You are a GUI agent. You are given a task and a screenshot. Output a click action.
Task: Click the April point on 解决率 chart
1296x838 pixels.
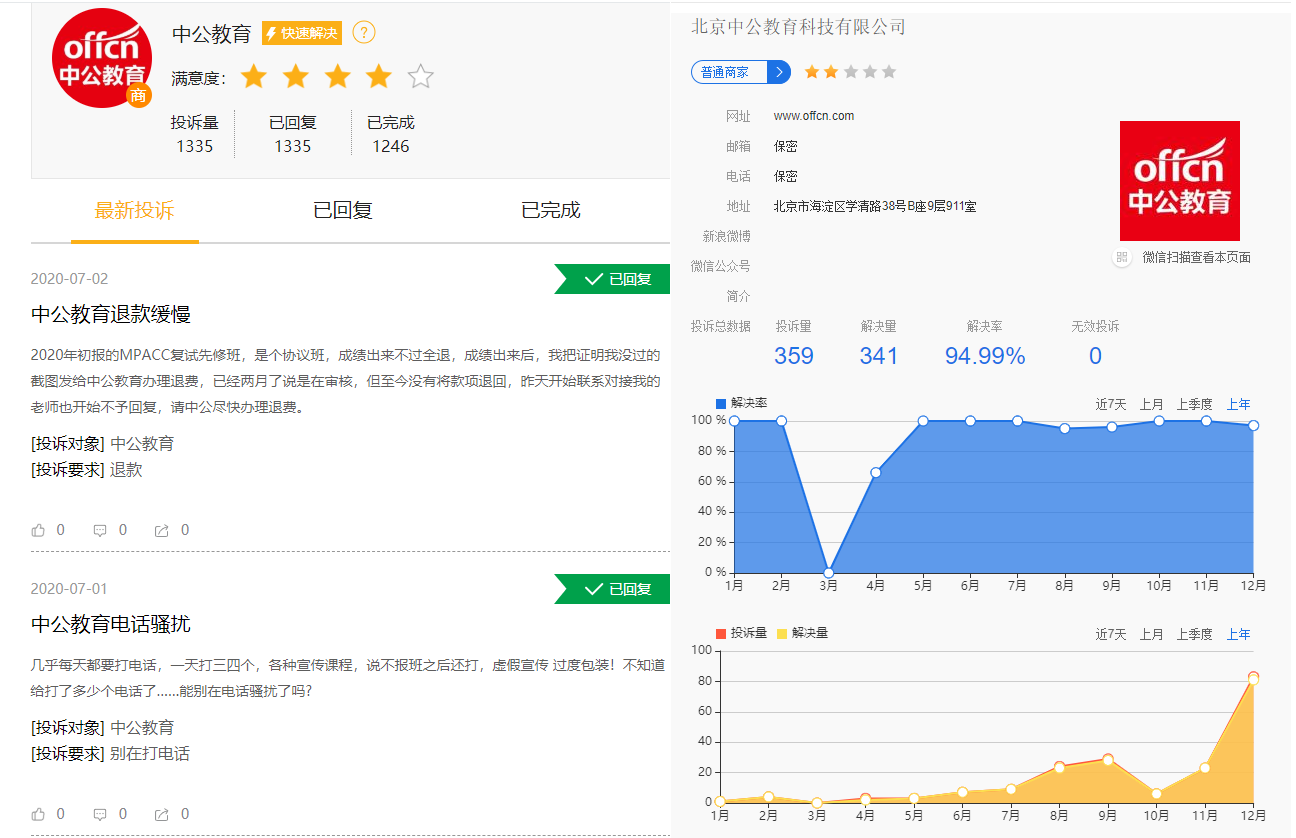click(875, 472)
